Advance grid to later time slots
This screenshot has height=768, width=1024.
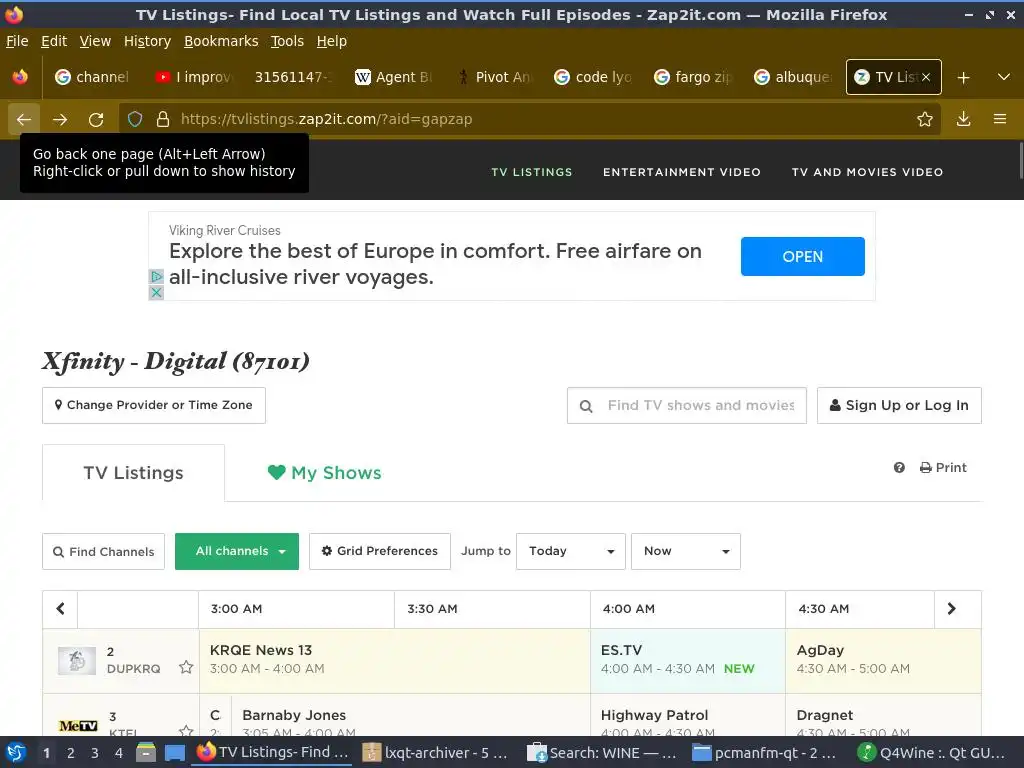[x=952, y=609]
